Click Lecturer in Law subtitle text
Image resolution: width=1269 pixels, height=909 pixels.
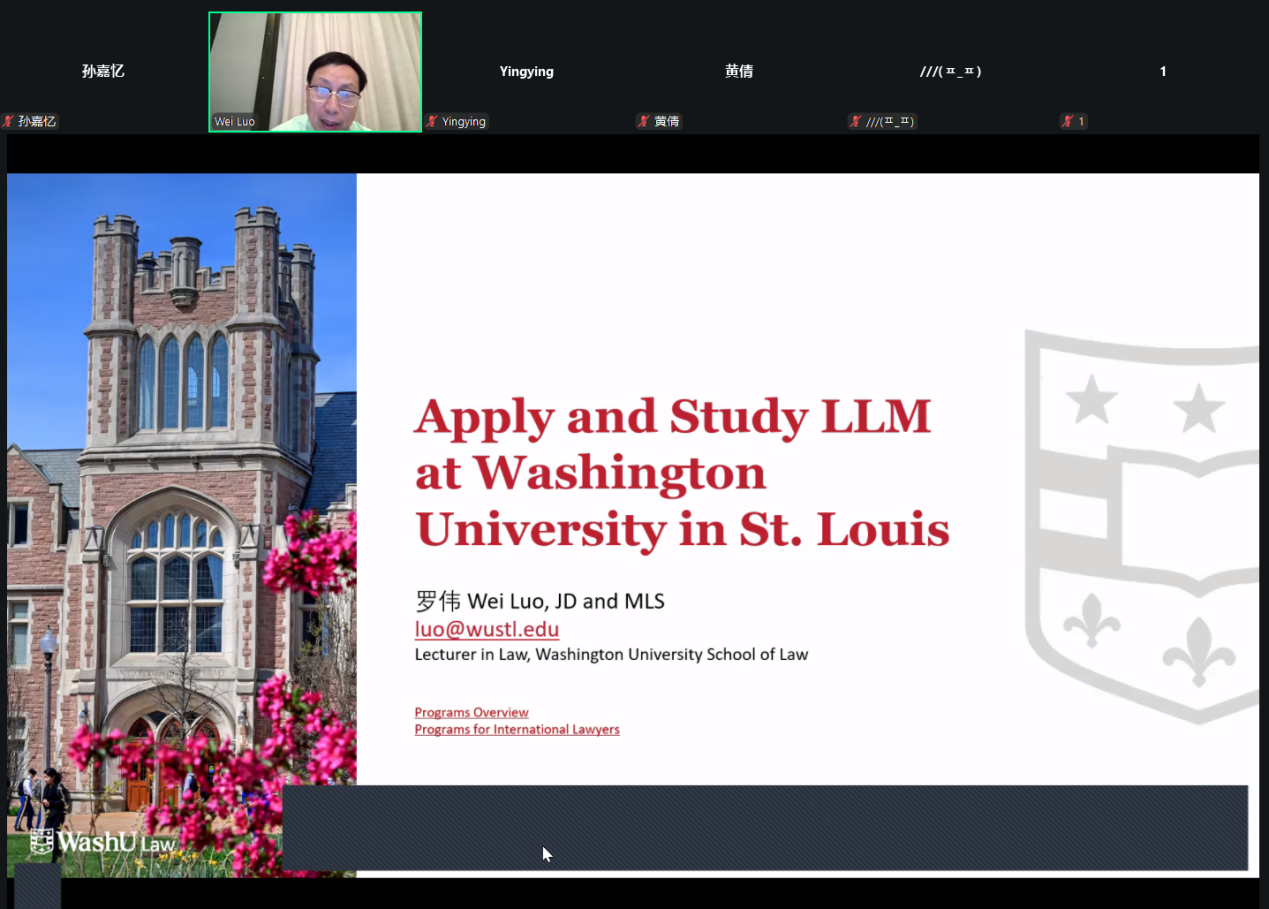coord(611,655)
